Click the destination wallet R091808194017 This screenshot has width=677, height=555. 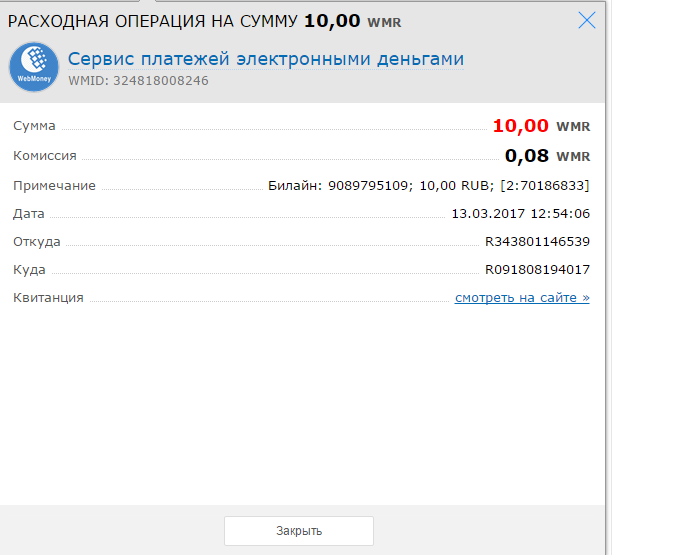(x=537, y=270)
